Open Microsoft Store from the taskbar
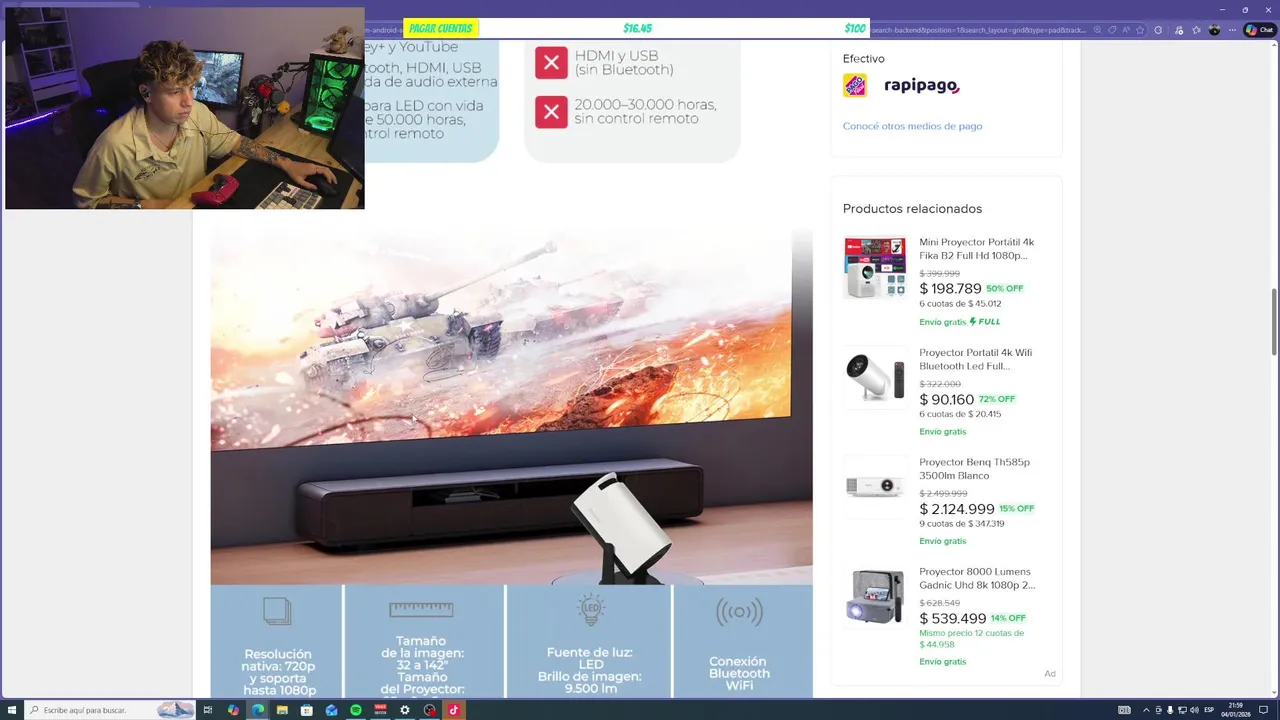Screen dimensions: 1280x720 (x=306, y=710)
